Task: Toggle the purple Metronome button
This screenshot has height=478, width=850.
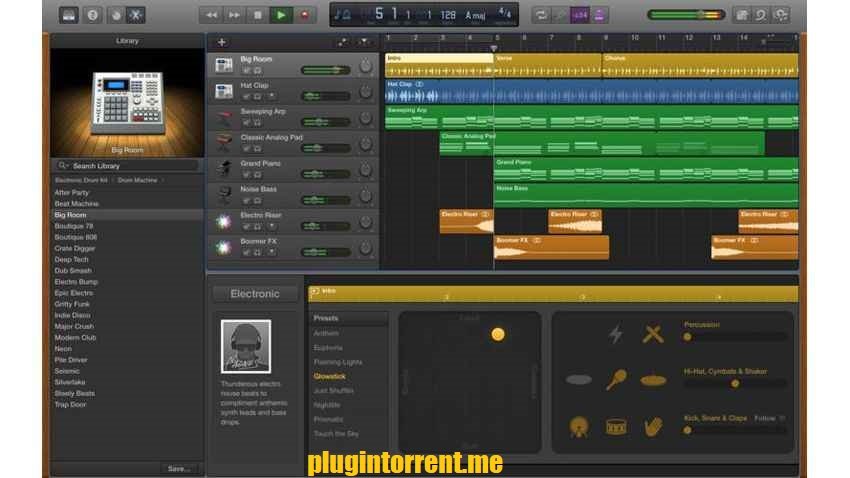Action: (599, 15)
